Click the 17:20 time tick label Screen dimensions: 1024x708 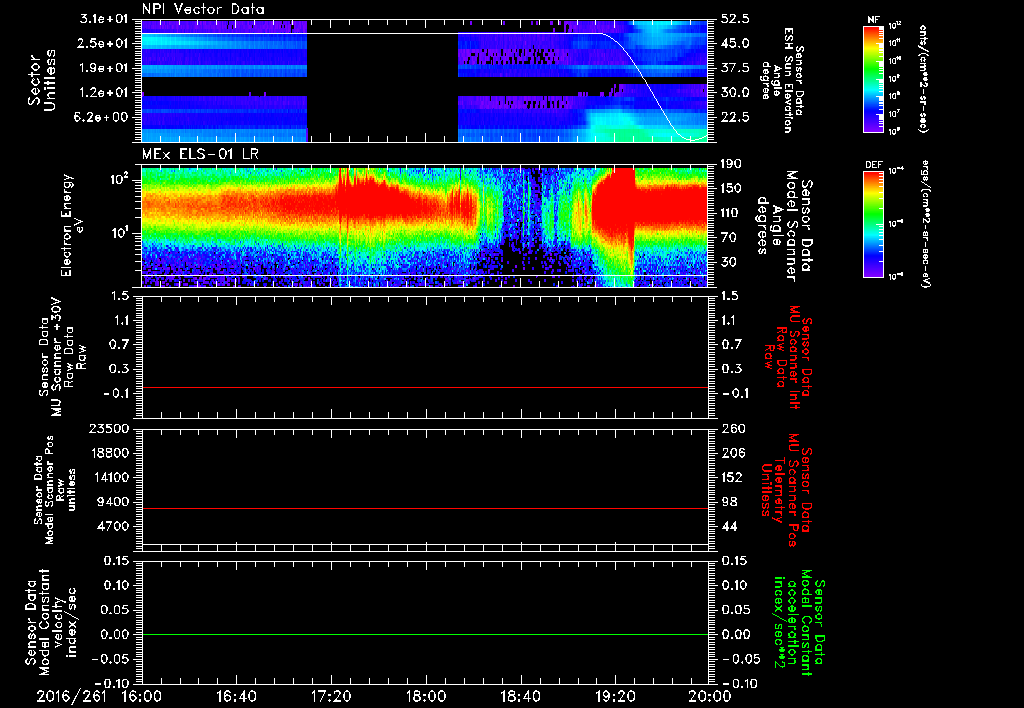(x=331, y=696)
